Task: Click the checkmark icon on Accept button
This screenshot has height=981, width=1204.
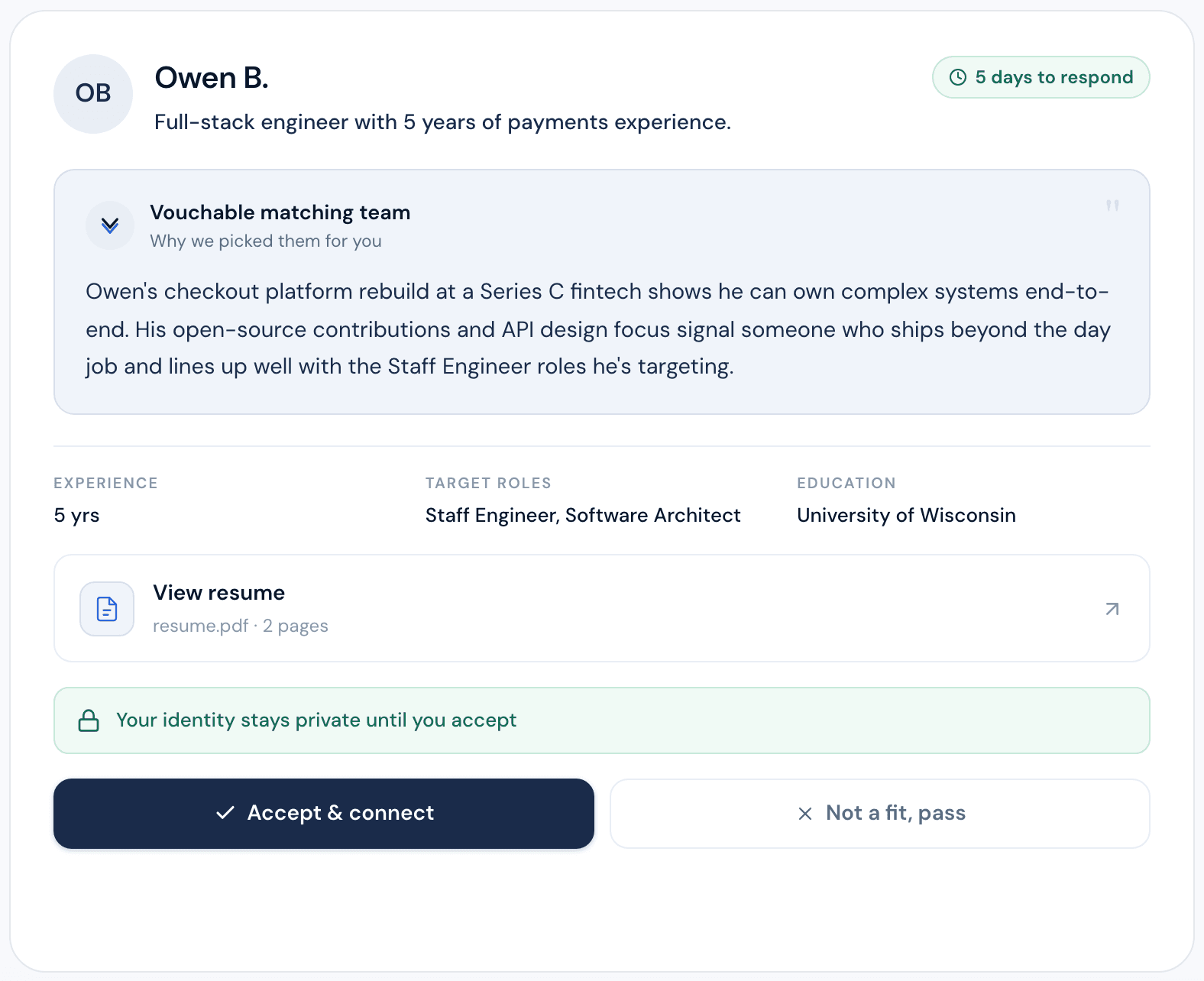Action: click(x=225, y=813)
